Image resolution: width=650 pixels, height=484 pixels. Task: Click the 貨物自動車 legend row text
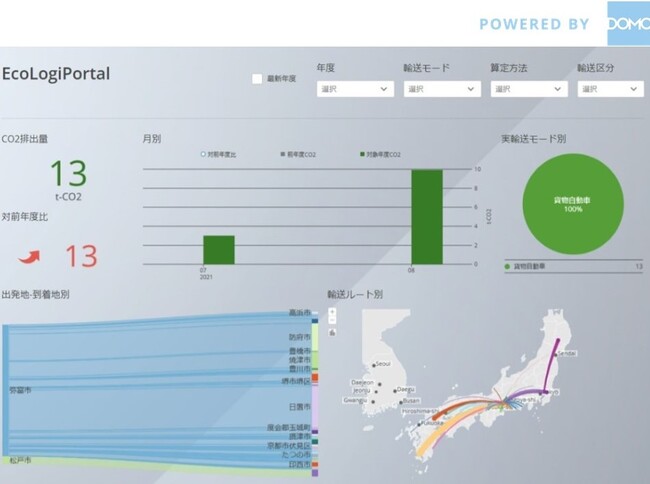point(529,266)
